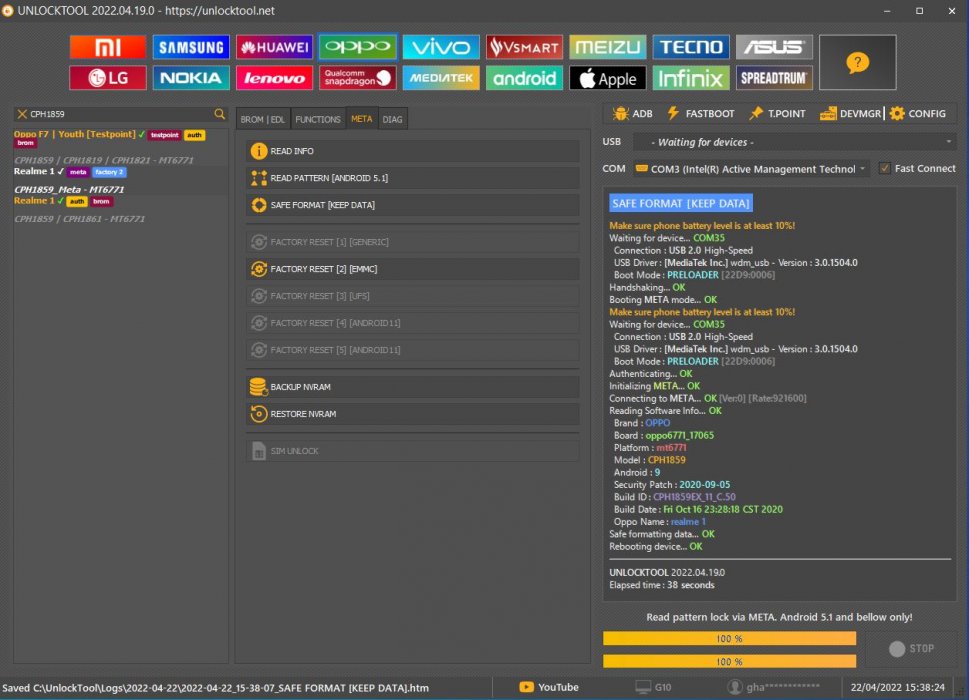Click the Elapsed time 38 seconds line
This screenshot has width=969, height=700.
tap(662, 585)
